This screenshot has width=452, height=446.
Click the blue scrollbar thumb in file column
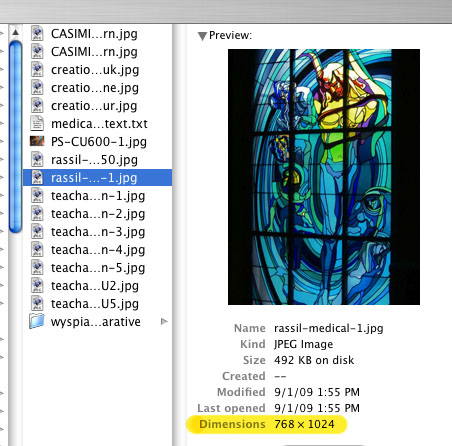coord(16,136)
